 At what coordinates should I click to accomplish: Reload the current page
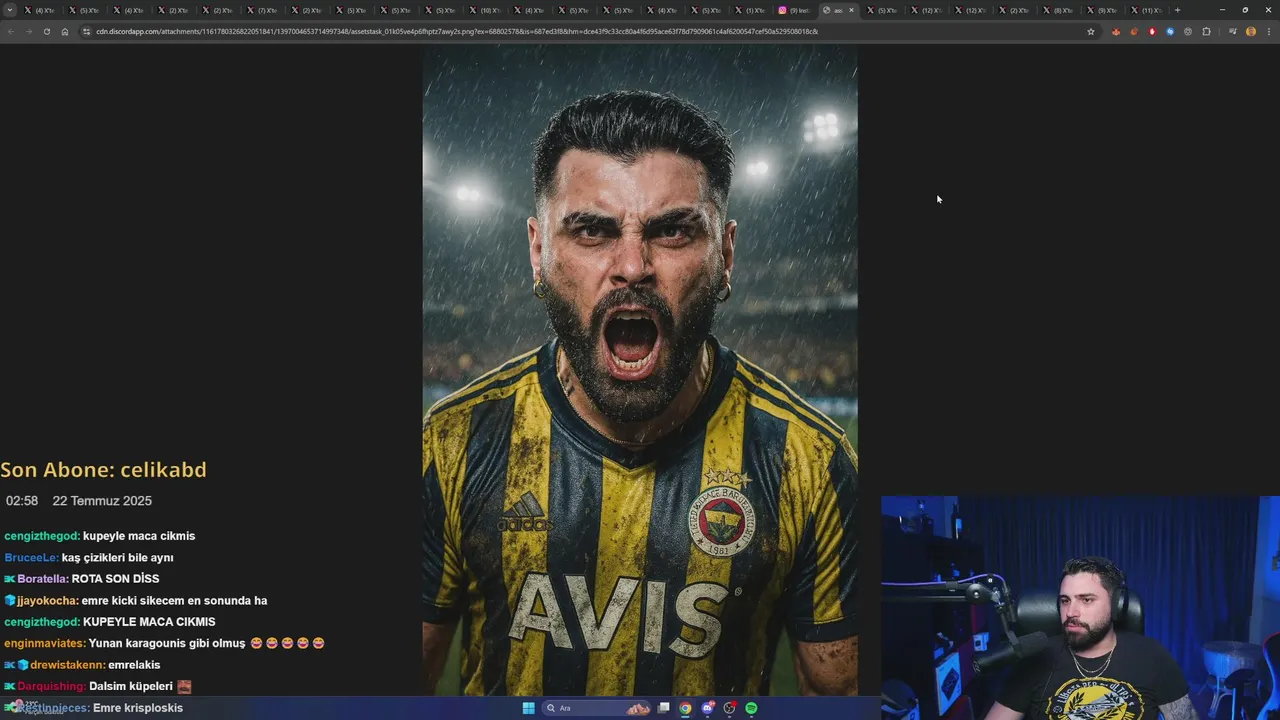pos(46,31)
